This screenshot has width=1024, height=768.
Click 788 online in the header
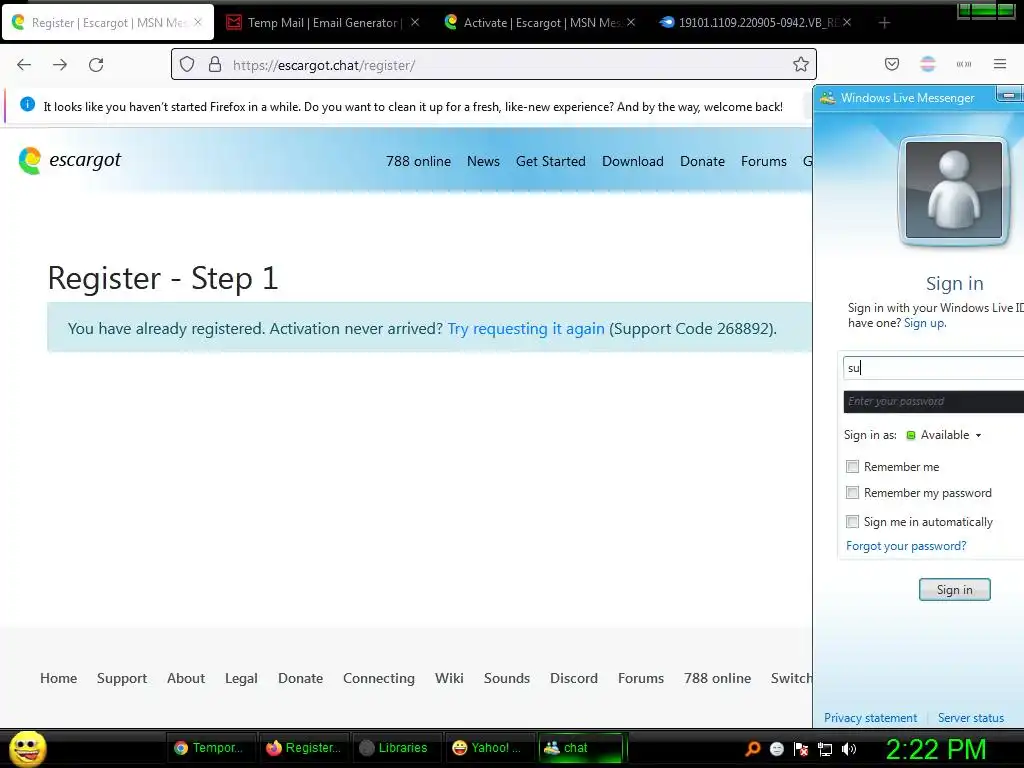418,161
